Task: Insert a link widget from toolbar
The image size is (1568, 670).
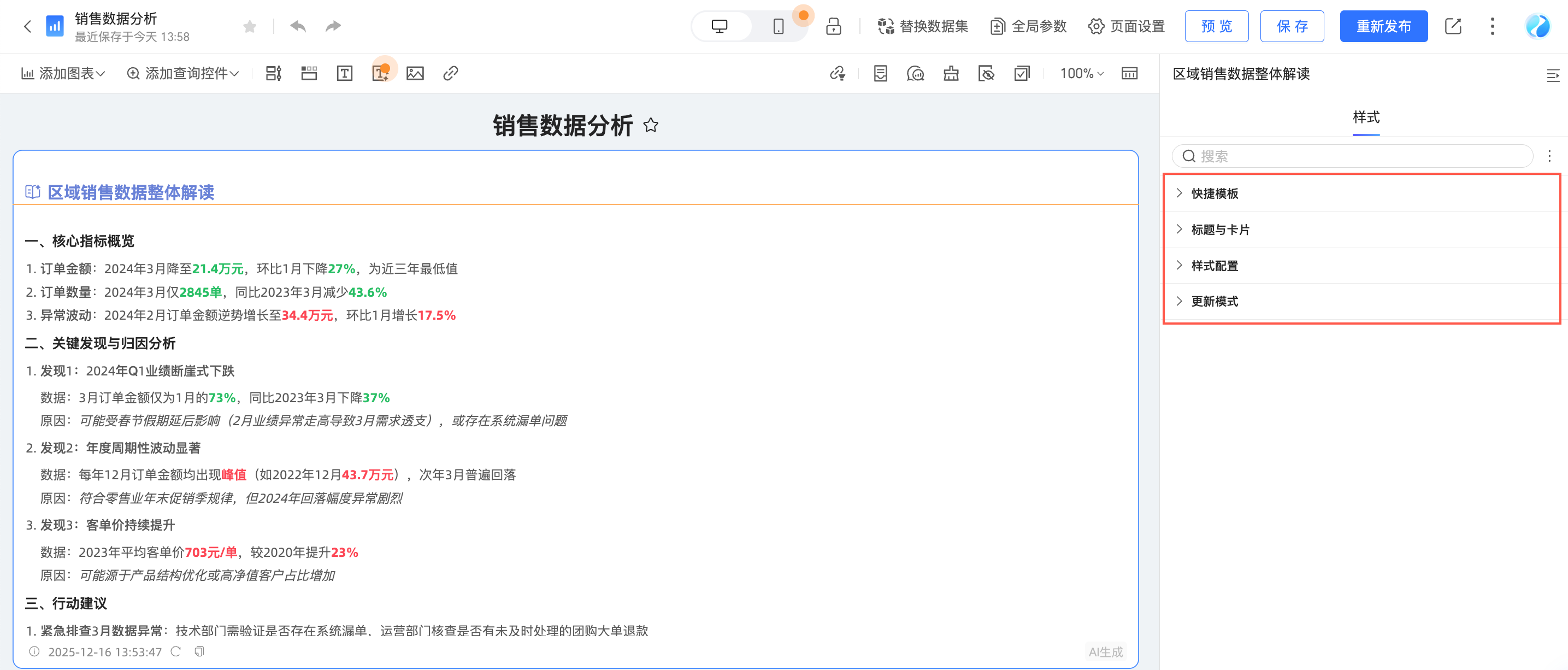Action: click(450, 74)
